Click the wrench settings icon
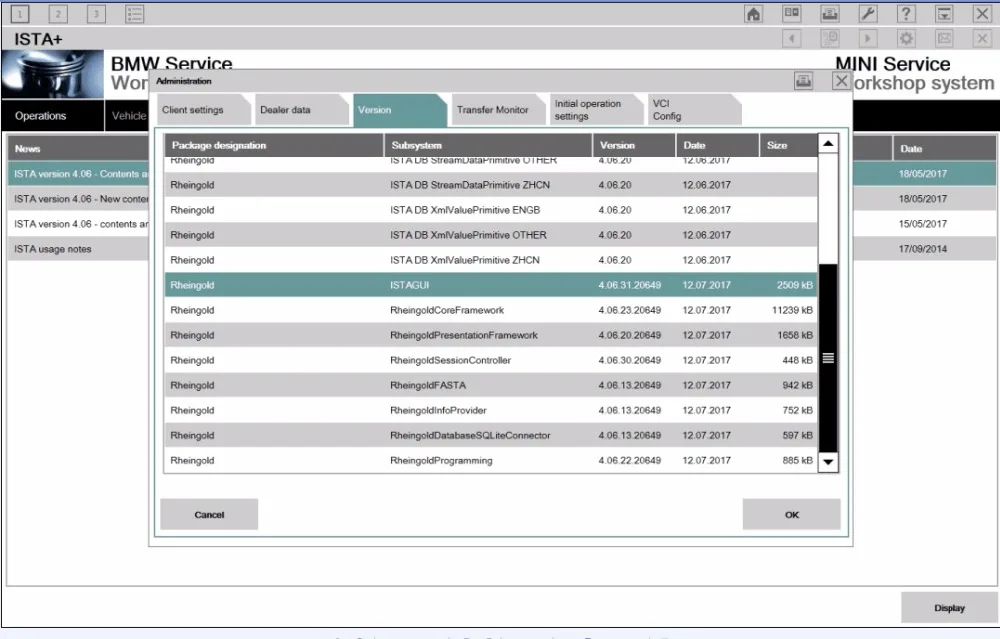The height and width of the screenshot is (639, 1000). 868,13
